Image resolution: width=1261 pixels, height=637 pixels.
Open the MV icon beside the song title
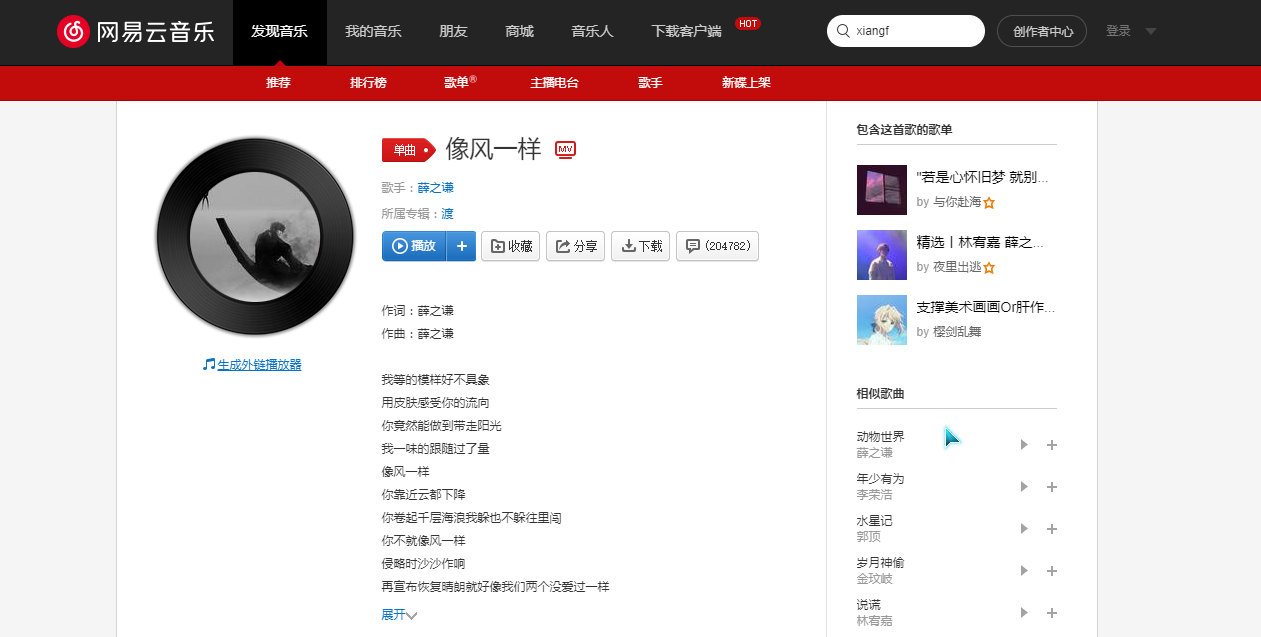(566, 150)
